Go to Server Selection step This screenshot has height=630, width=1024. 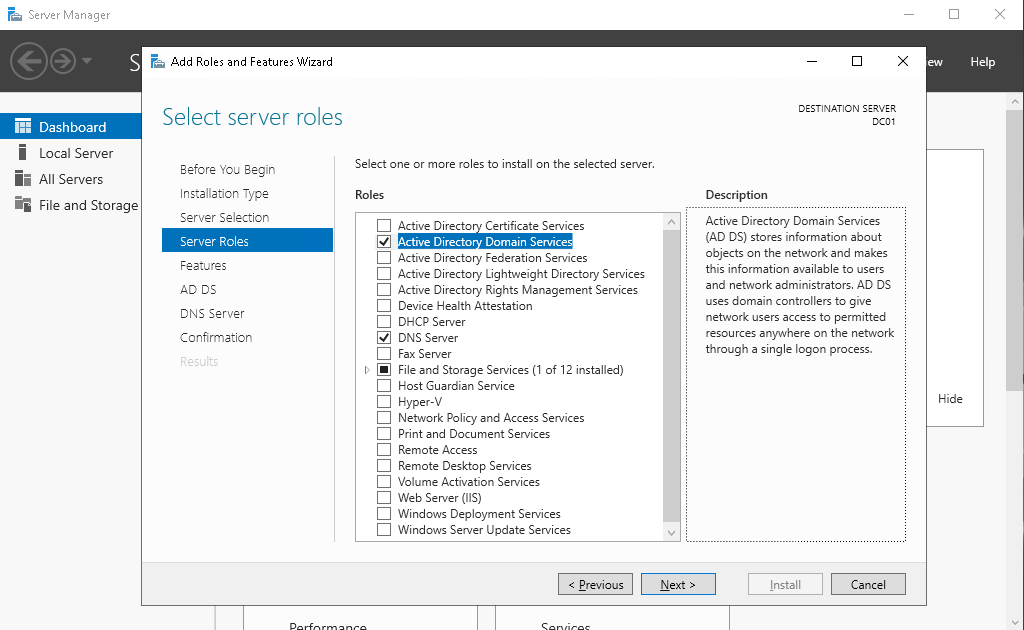224,217
